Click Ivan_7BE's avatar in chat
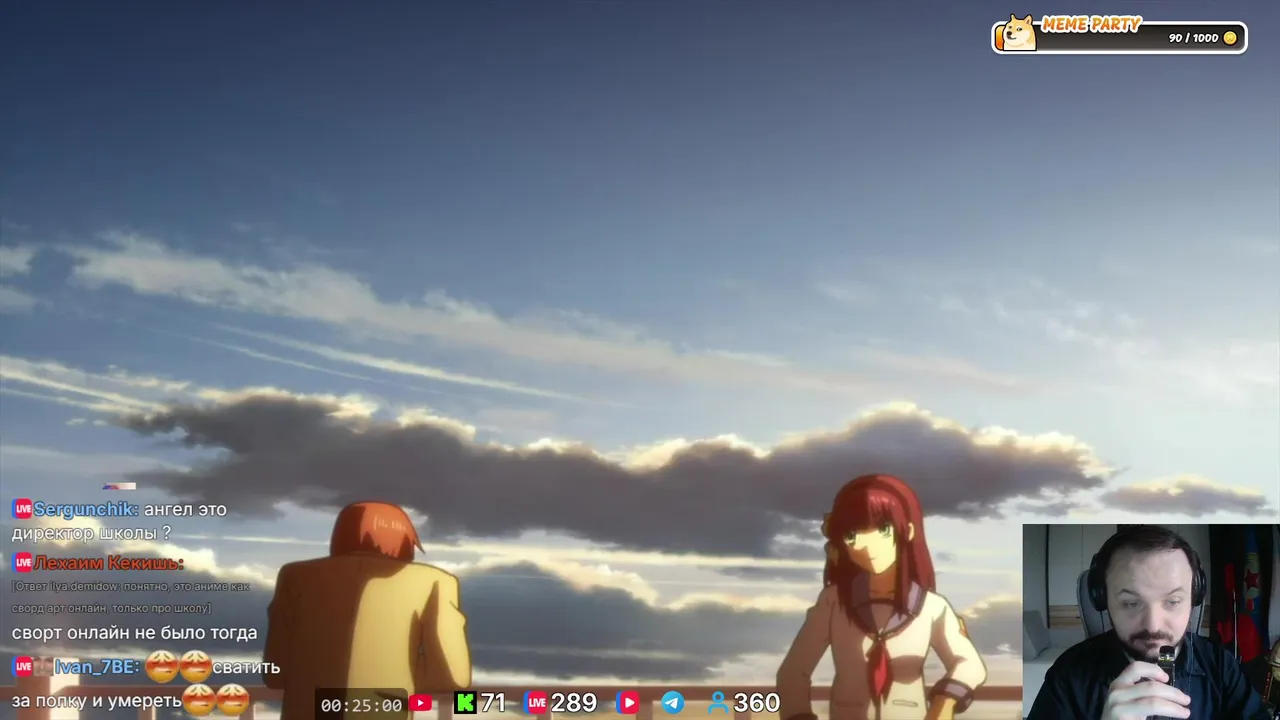Viewport: 1280px width, 720px height. (43, 667)
